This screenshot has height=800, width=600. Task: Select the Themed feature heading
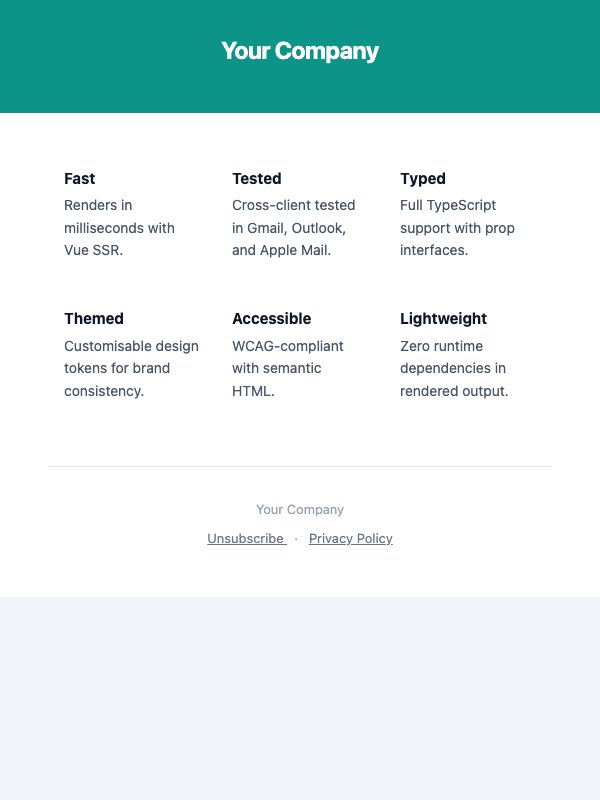pyautogui.click(x=94, y=318)
